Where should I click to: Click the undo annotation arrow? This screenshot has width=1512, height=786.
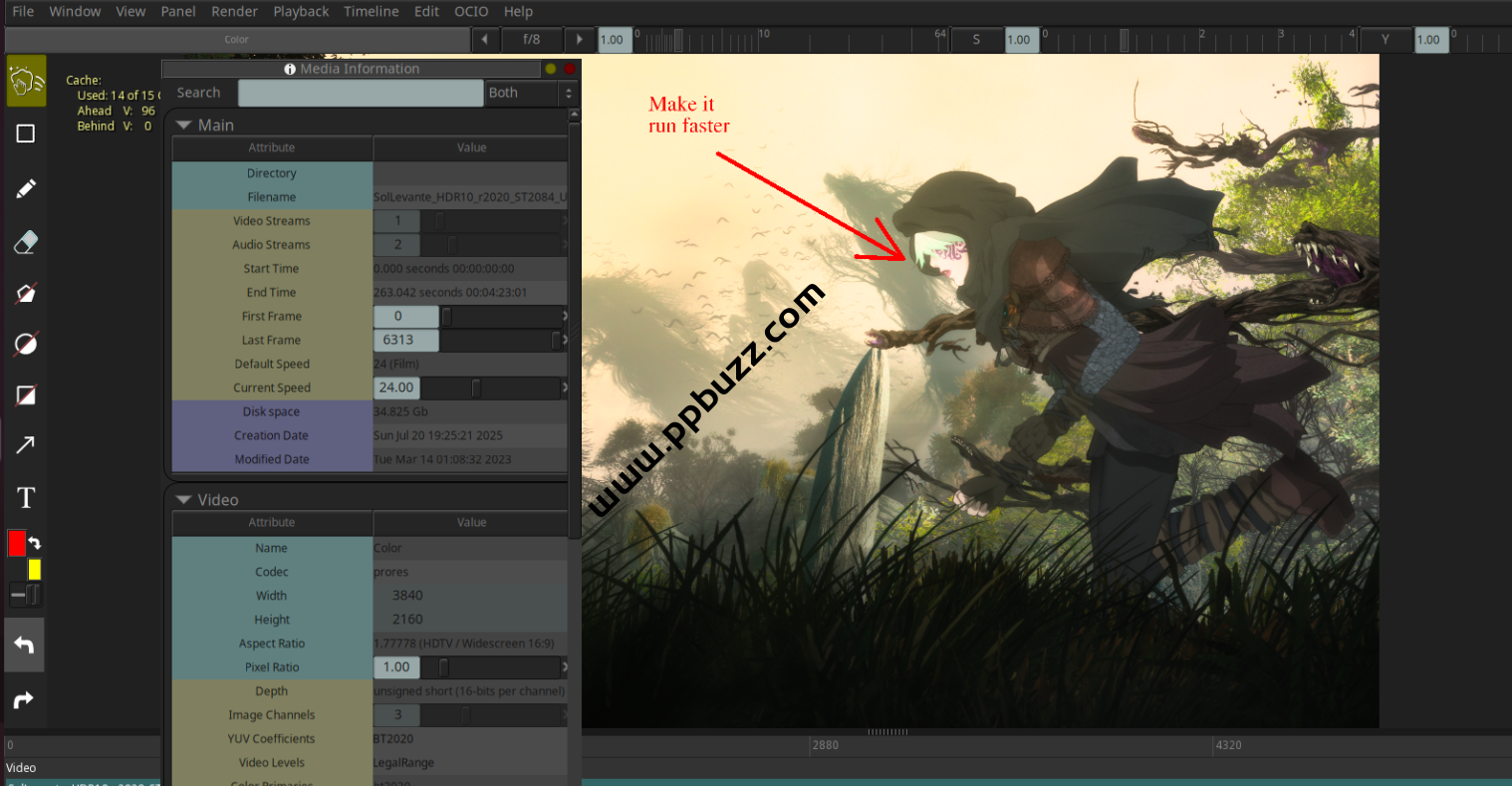[24, 646]
